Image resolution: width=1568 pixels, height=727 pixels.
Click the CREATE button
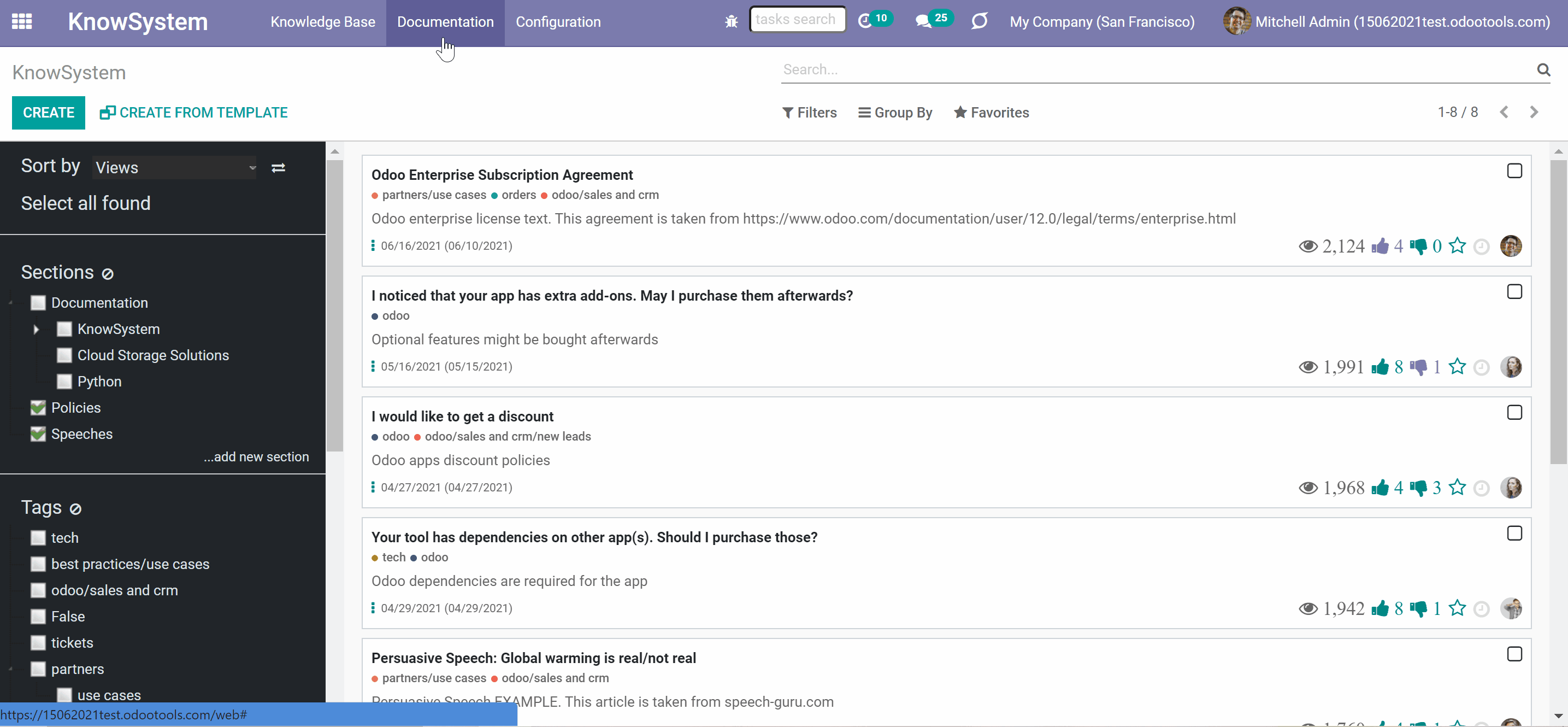pyautogui.click(x=49, y=113)
